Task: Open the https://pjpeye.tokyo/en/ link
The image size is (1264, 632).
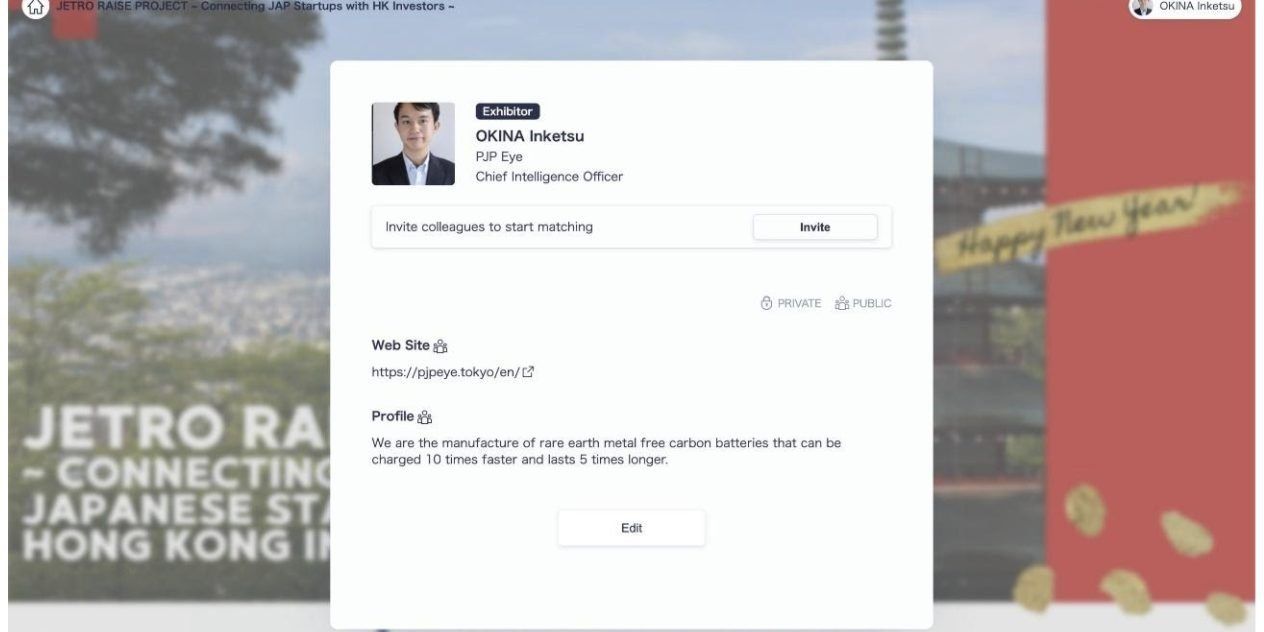Action: coord(445,373)
